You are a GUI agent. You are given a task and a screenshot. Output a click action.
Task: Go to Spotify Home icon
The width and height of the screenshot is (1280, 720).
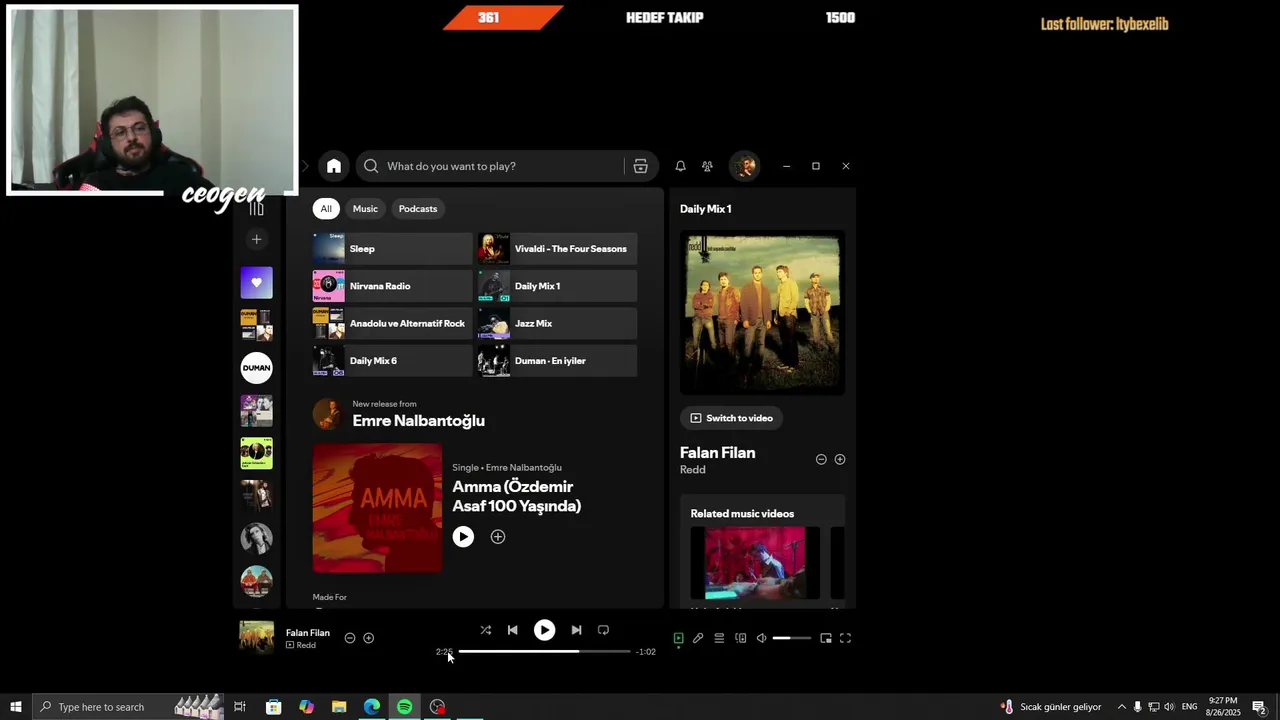point(334,166)
